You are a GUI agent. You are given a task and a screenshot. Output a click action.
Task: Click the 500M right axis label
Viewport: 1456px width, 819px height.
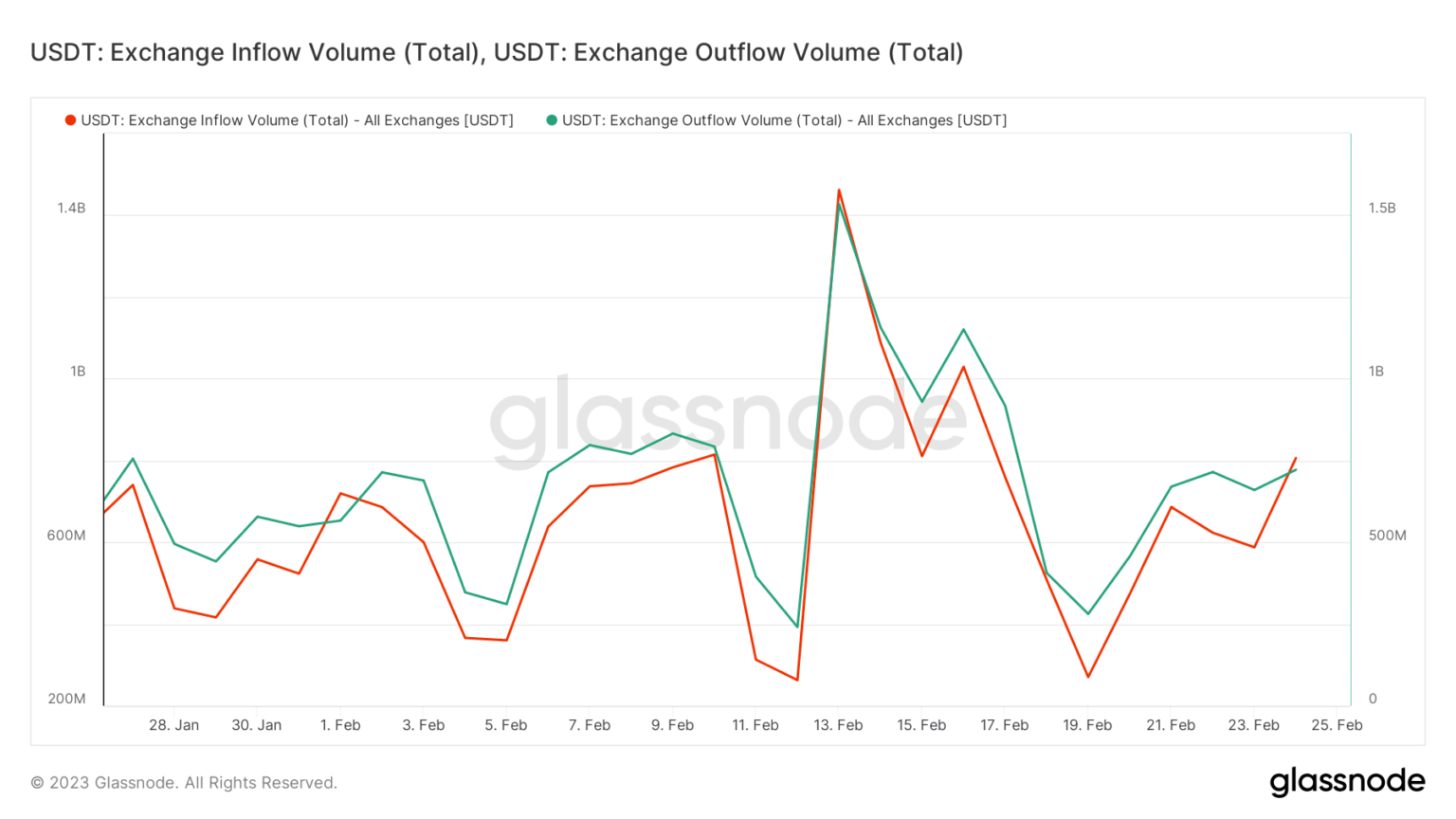tap(1387, 536)
